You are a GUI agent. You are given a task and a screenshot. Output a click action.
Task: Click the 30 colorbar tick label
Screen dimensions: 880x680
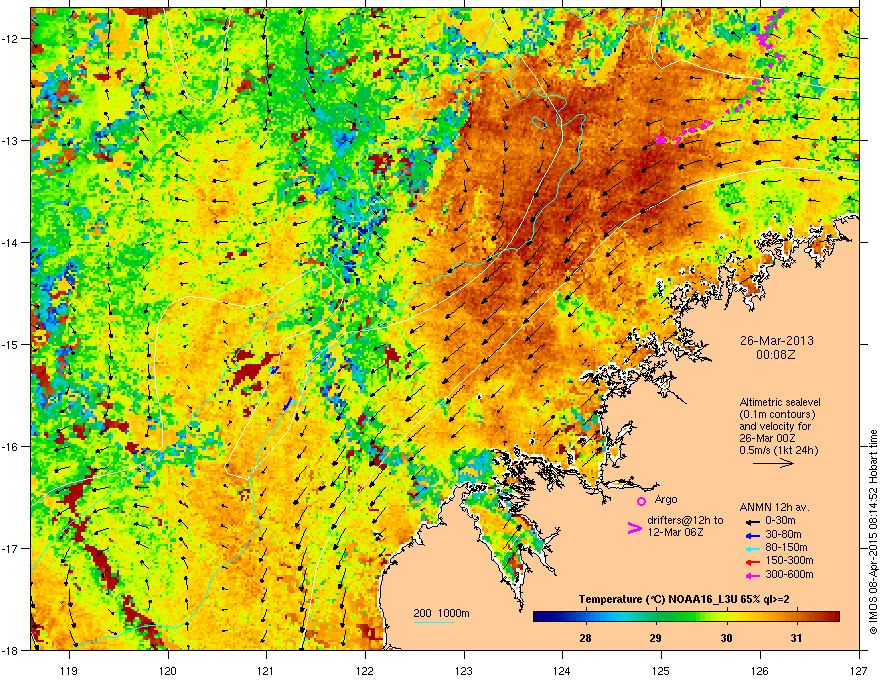click(726, 638)
